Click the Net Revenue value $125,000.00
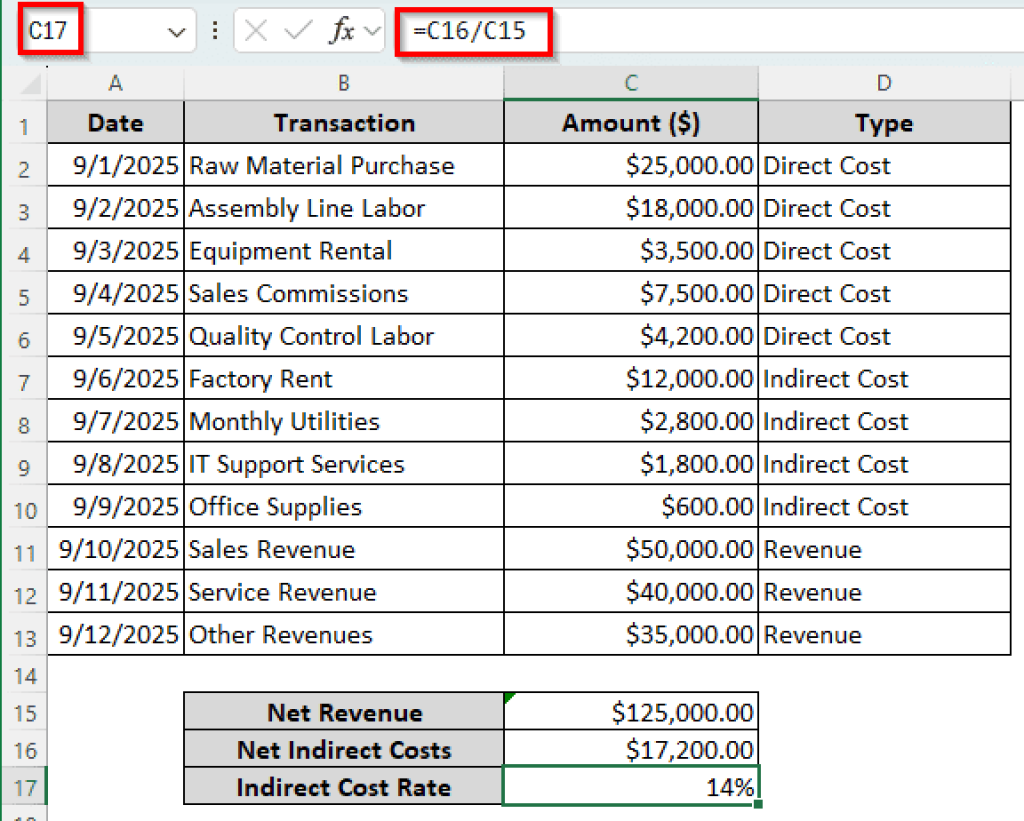1024x821 pixels. (x=630, y=711)
